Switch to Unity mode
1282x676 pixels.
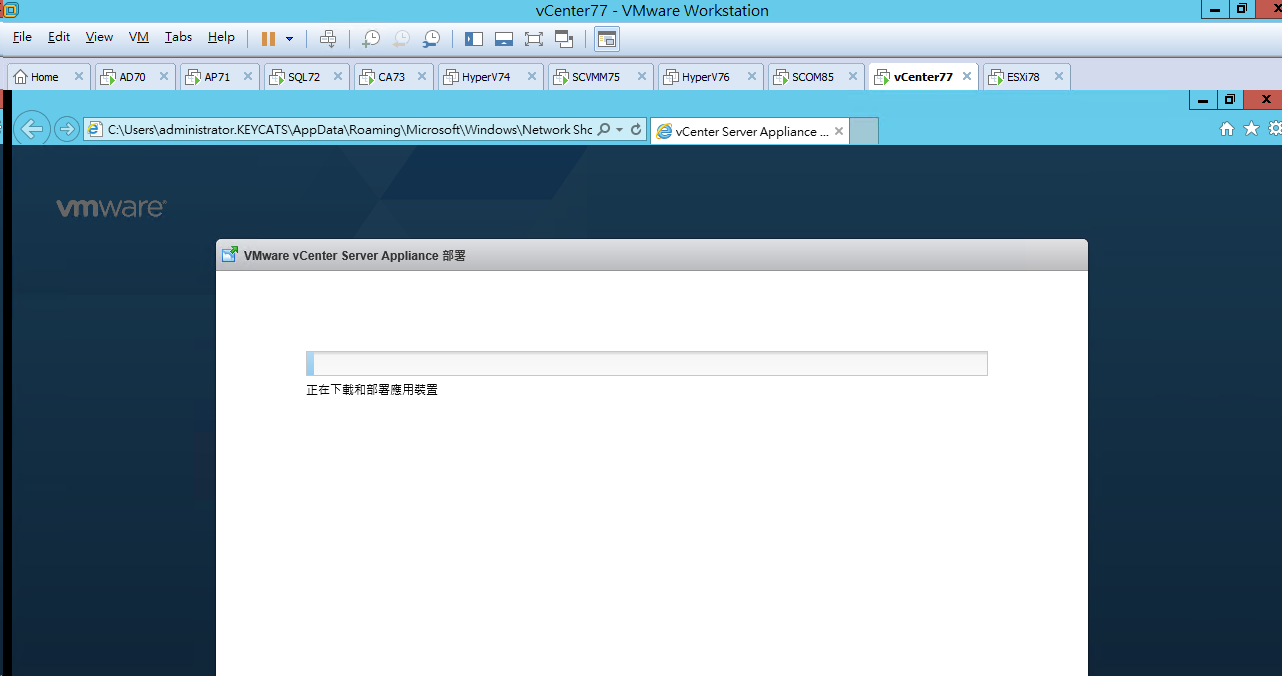click(564, 39)
